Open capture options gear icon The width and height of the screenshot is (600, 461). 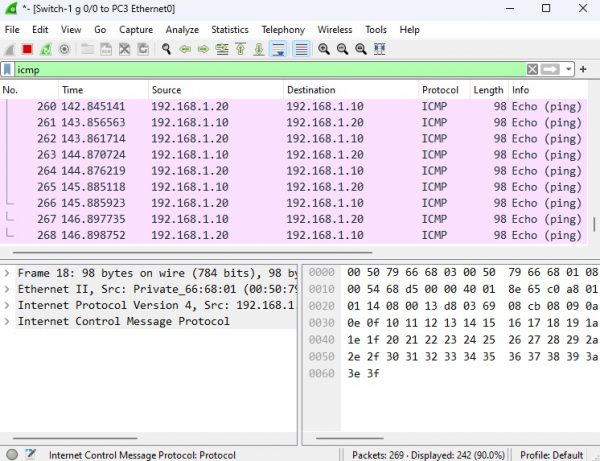point(63,49)
